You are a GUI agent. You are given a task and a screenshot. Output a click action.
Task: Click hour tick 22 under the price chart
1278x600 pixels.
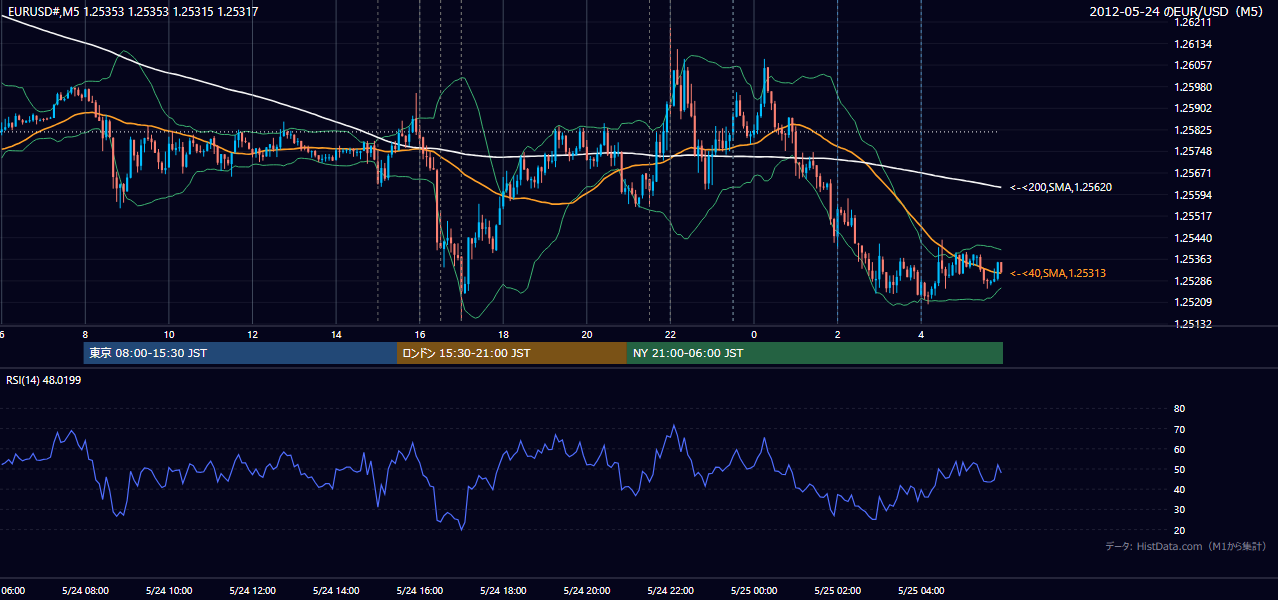pos(670,334)
